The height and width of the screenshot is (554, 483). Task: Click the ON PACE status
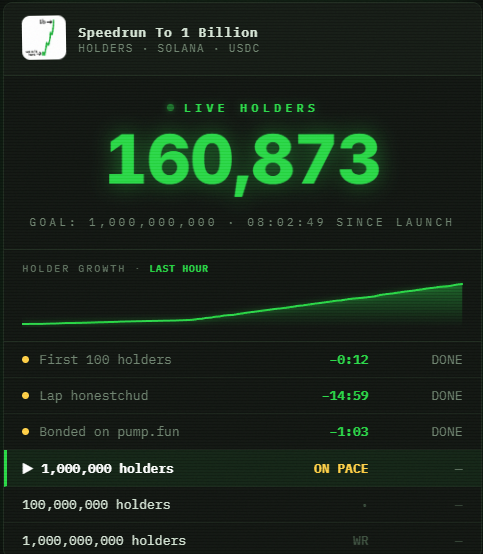[x=341, y=469]
